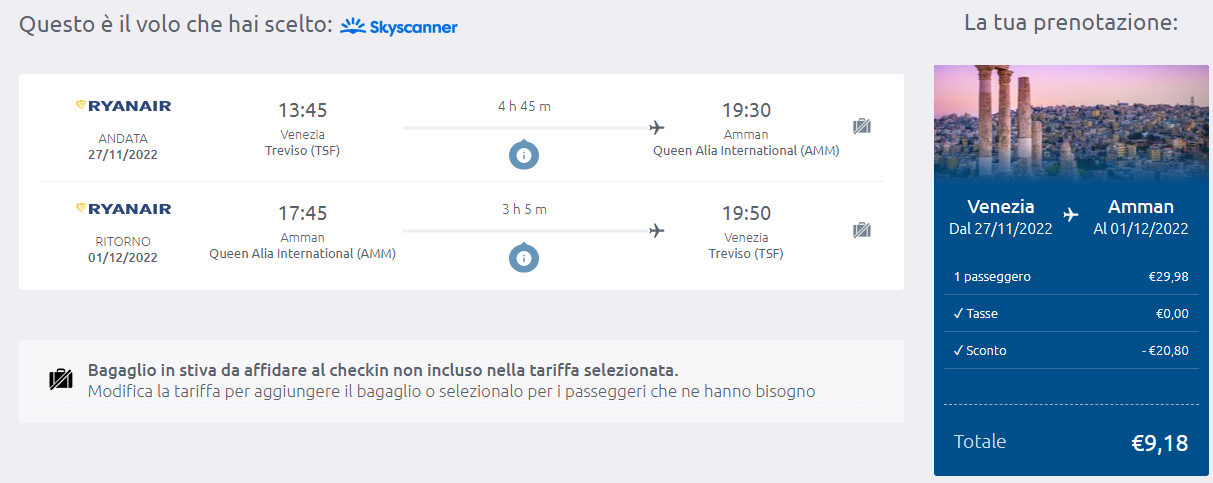Click "Modifica la tariffa" baggage text

451,391
